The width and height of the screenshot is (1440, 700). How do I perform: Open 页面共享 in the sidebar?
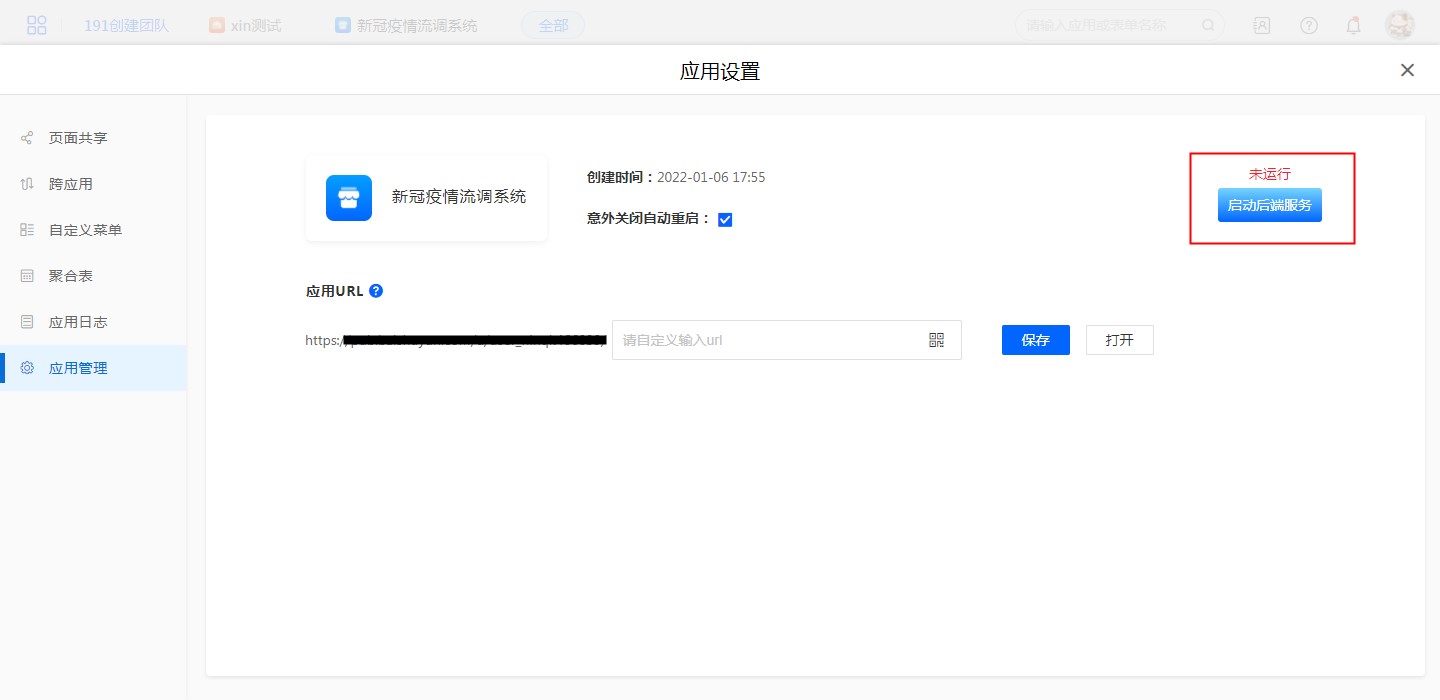pyautogui.click(x=78, y=138)
